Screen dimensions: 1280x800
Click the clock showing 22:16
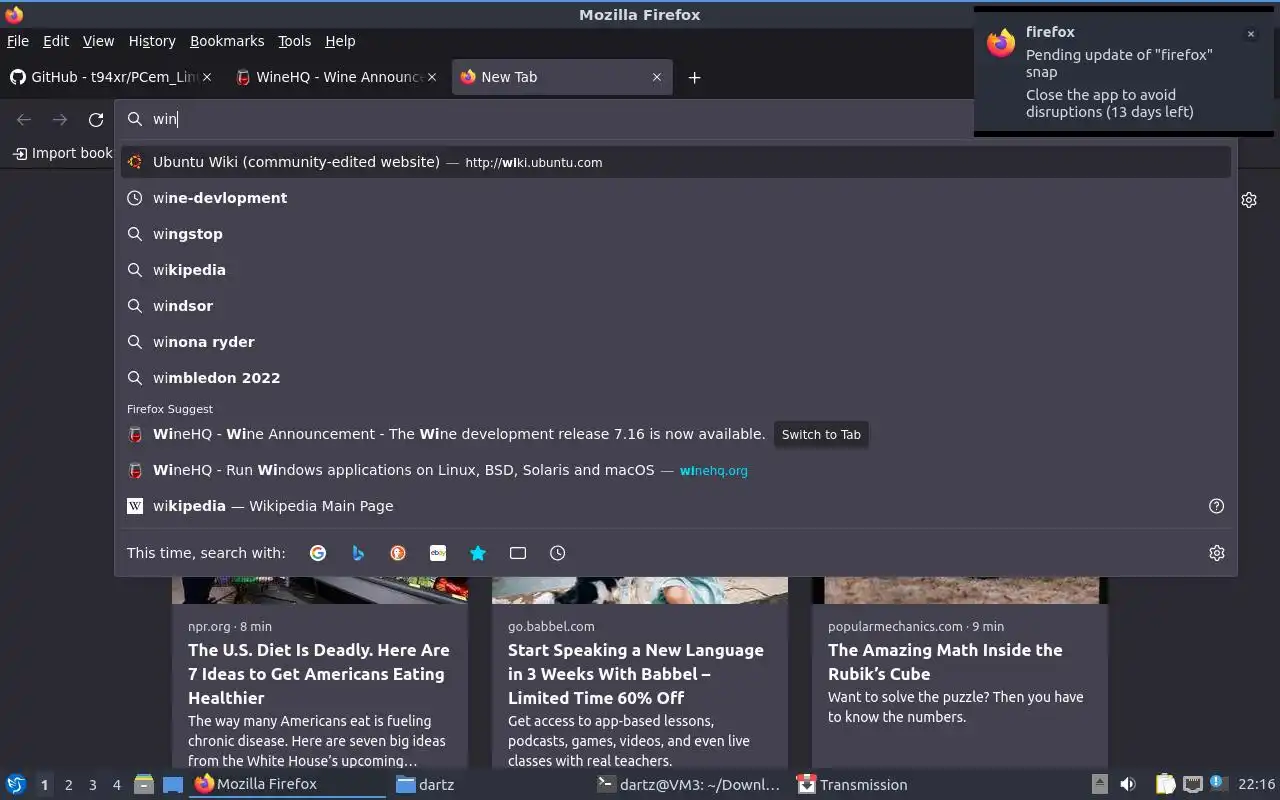click(x=1256, y=784)
